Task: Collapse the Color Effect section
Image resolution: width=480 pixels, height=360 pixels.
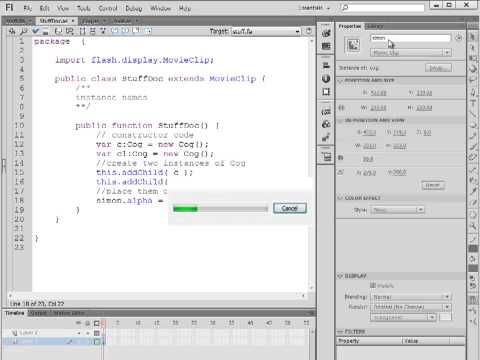Action: [340, 198]
